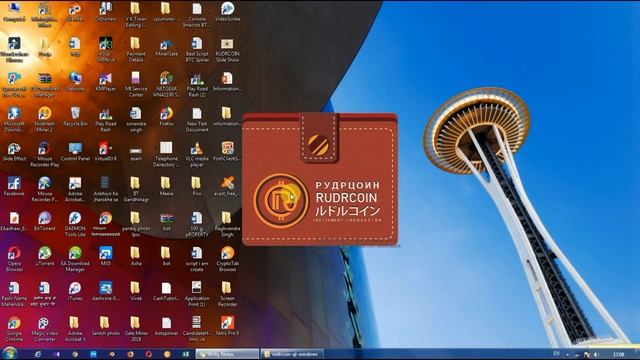Launch iTunes from desktop
The width and height of the screenshot is (640, 360).
point(75,291)
